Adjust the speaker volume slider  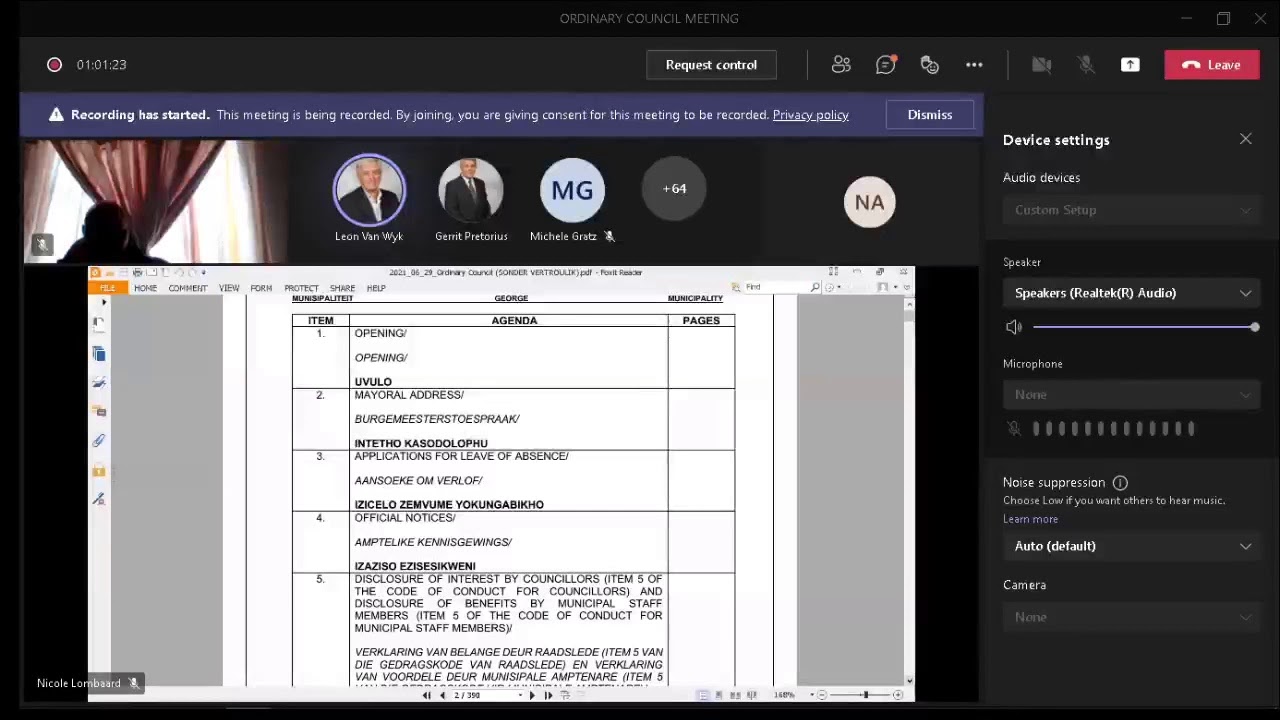point(1145,327)
